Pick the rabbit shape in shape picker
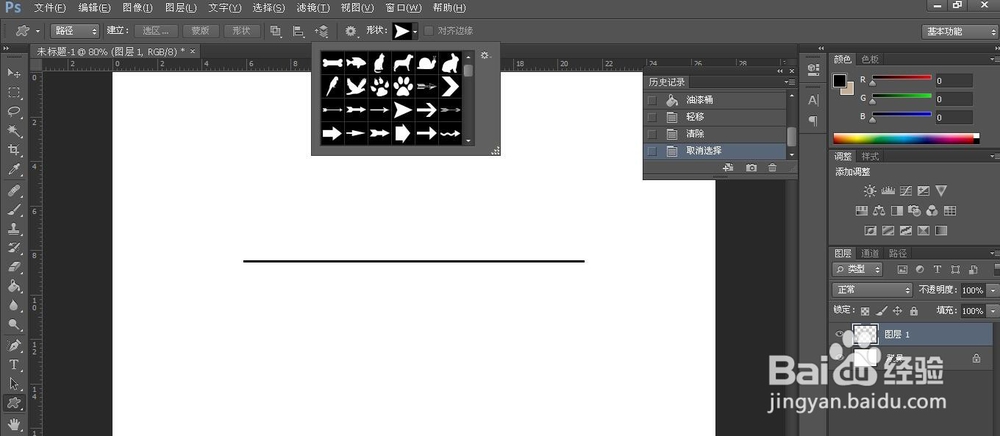Screen dimensions: 1000x436 [x=450, y=62]
